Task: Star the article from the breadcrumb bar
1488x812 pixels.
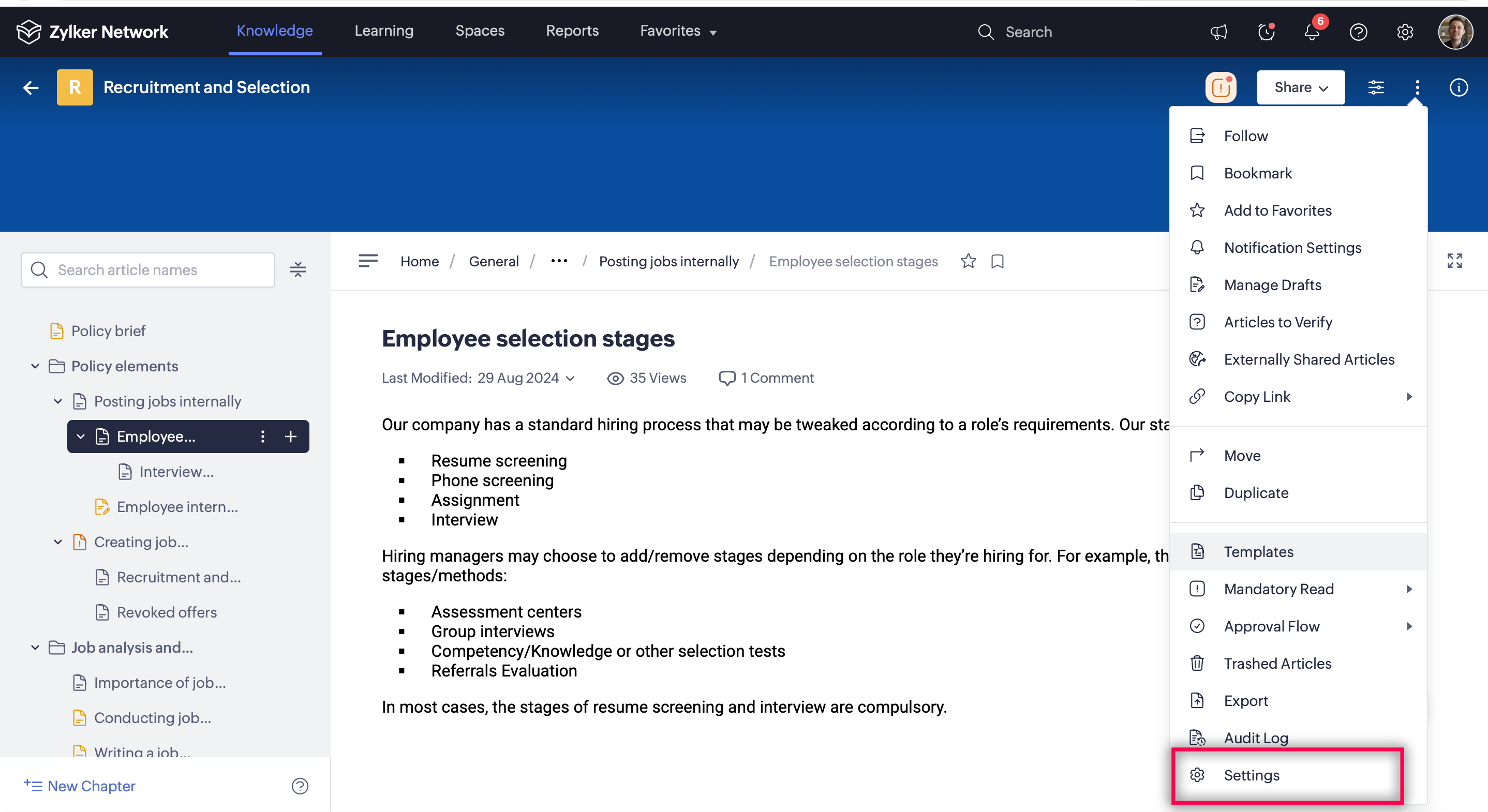Action: (x=968, y=261)
